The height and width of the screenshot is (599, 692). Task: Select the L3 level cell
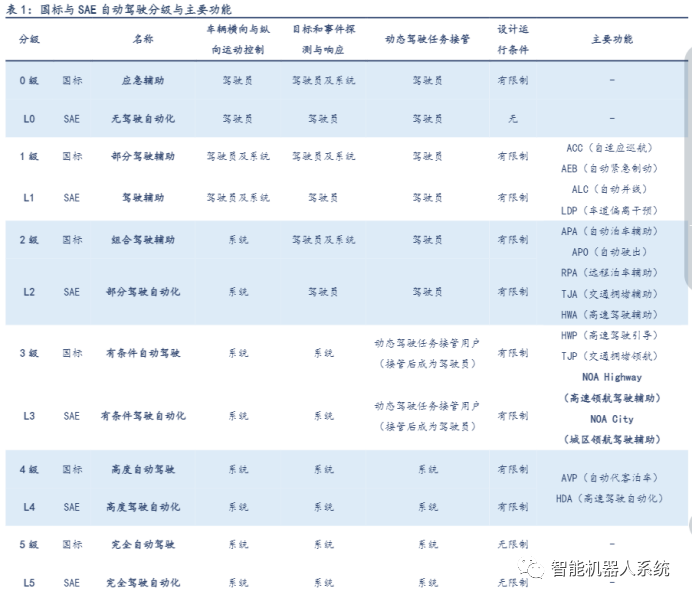coord(29,416)
